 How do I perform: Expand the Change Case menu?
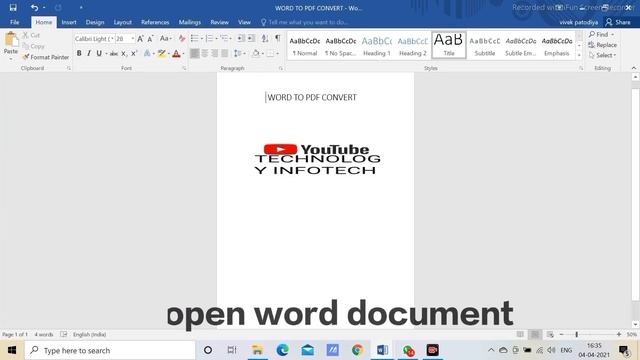(165, 38)
